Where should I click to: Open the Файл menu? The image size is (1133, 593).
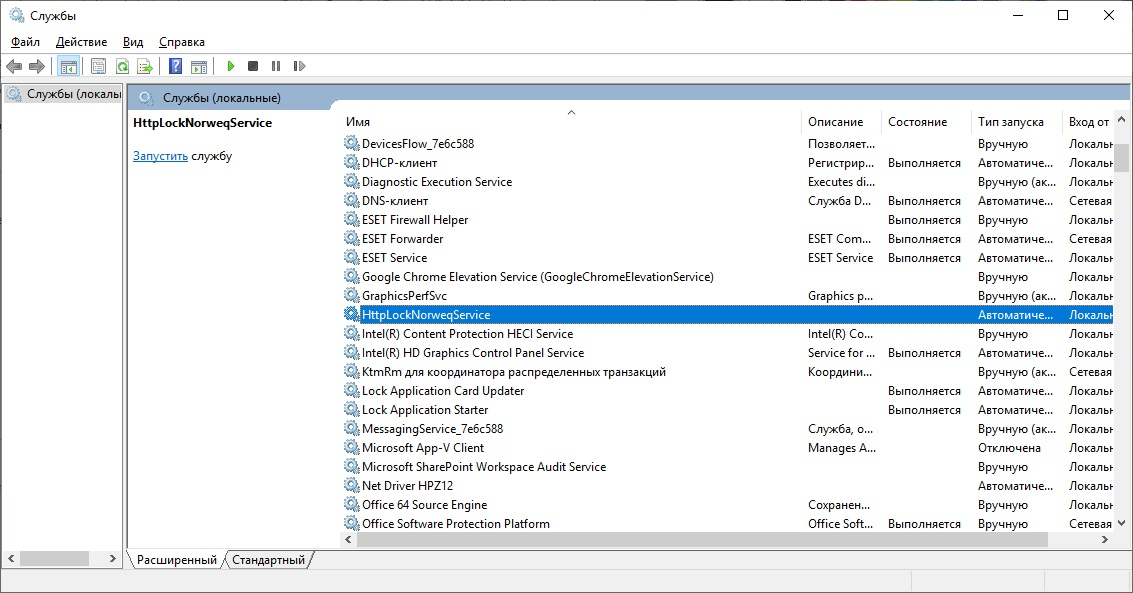[25, 42]
